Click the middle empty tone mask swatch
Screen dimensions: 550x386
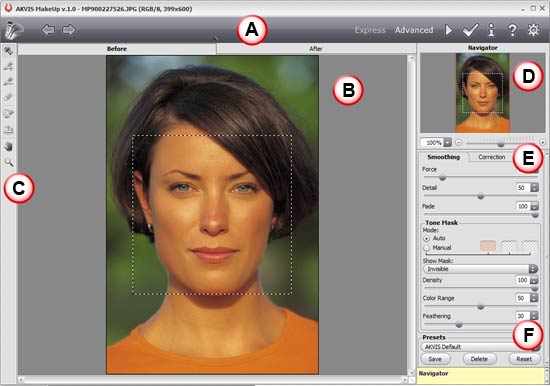509,246
